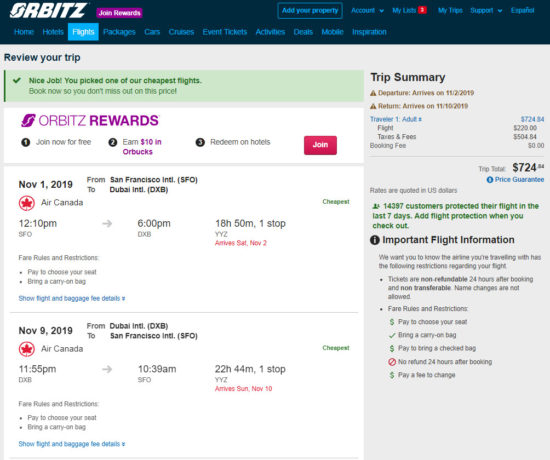Show flight and baggage fee details for Nov 1
550x460 pixels.
coord(72,298)
